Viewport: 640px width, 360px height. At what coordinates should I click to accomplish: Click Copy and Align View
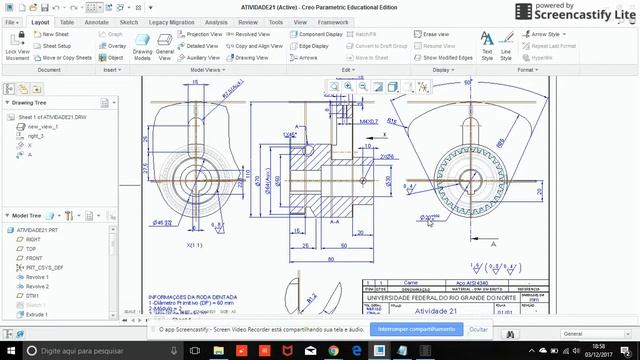coord(255,46)
